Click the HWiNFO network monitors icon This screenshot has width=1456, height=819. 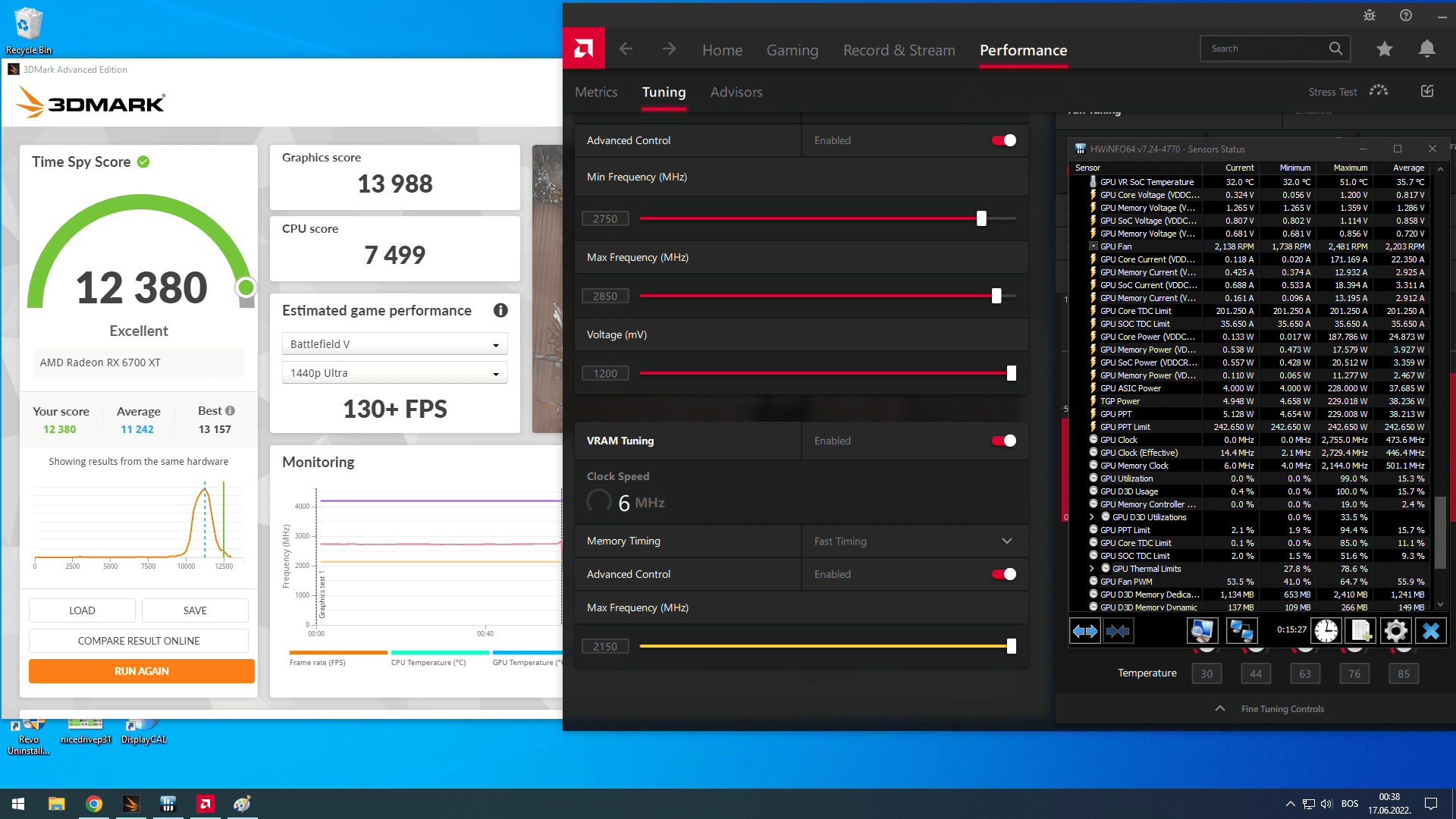[1241, 631]
